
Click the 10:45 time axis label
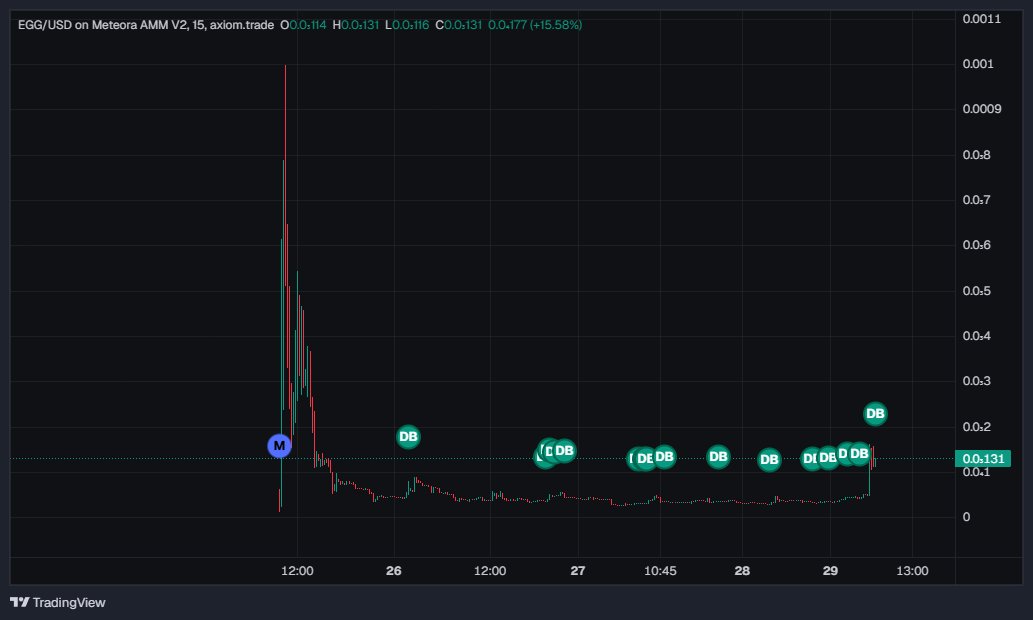pyautogui.click(x=660, y=571)
